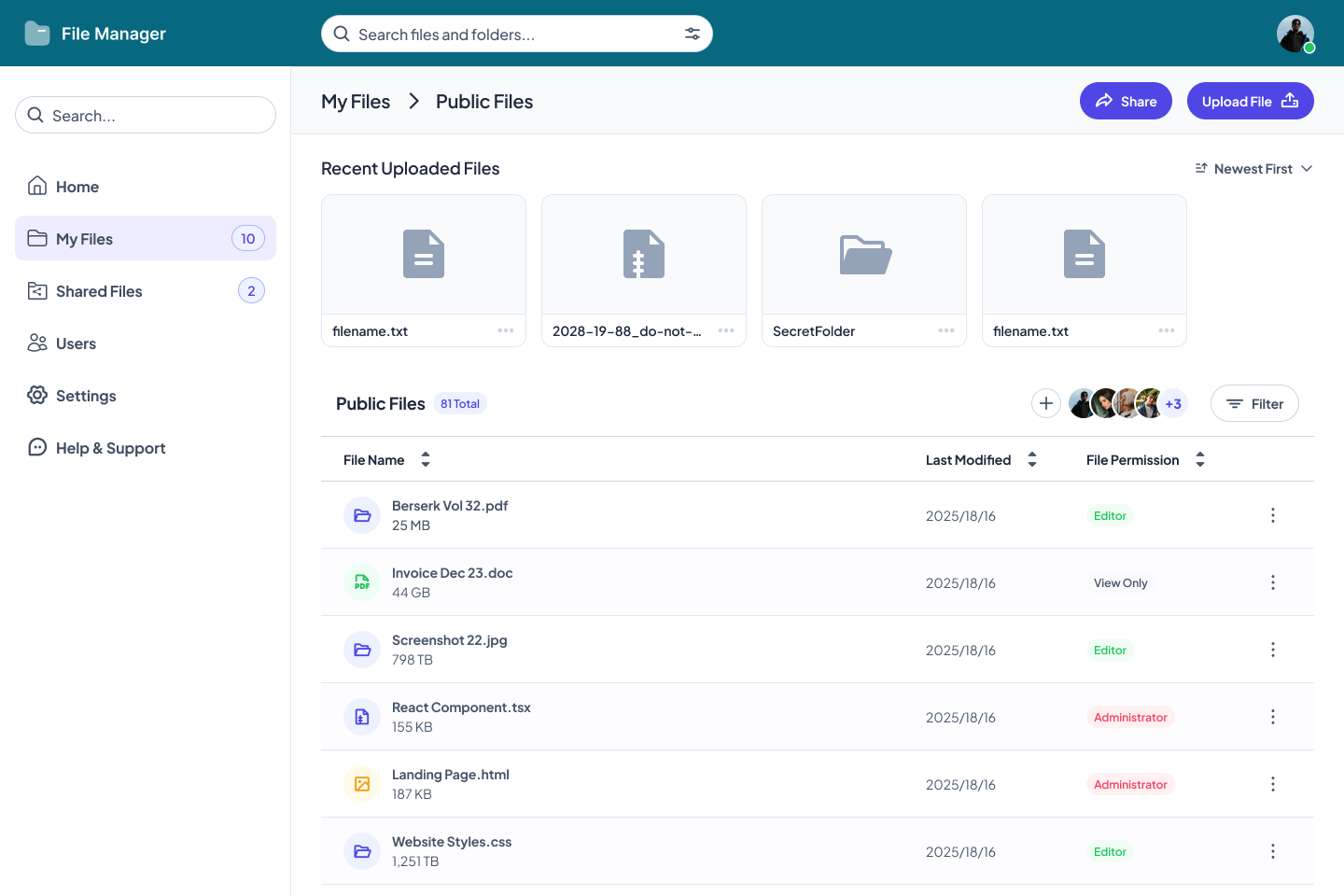Click the Share button

pos(1126,101)
